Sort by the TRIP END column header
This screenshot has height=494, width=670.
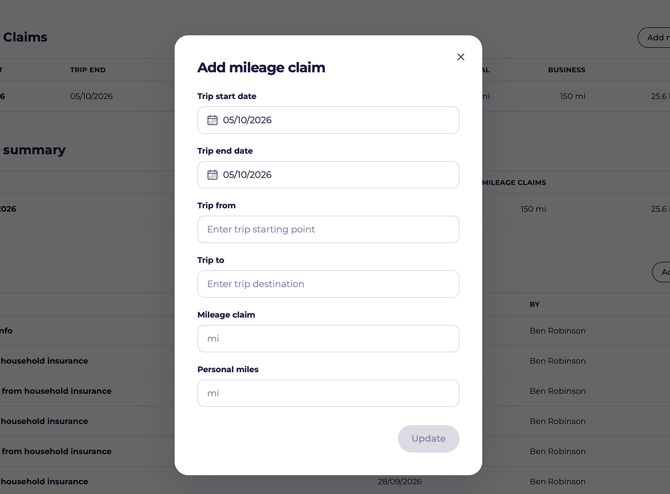click(x=88, y=70)
